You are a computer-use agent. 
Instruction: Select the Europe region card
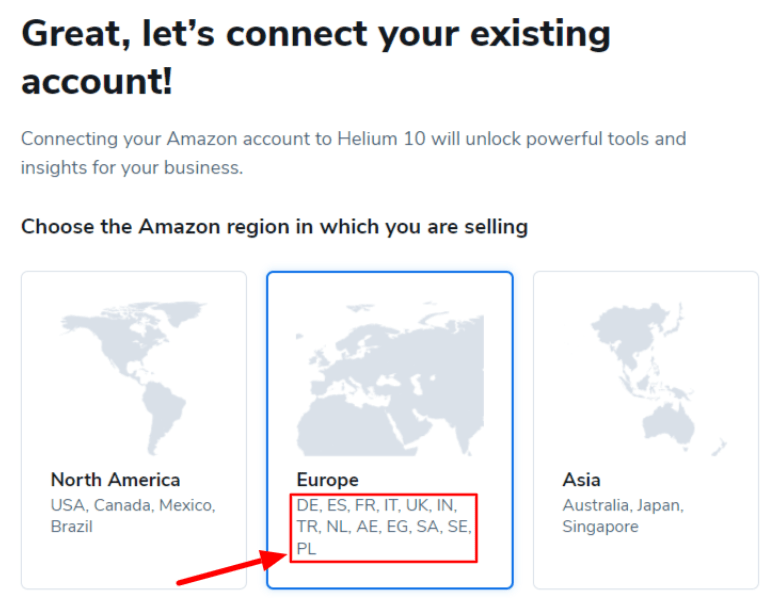point(390,430)
